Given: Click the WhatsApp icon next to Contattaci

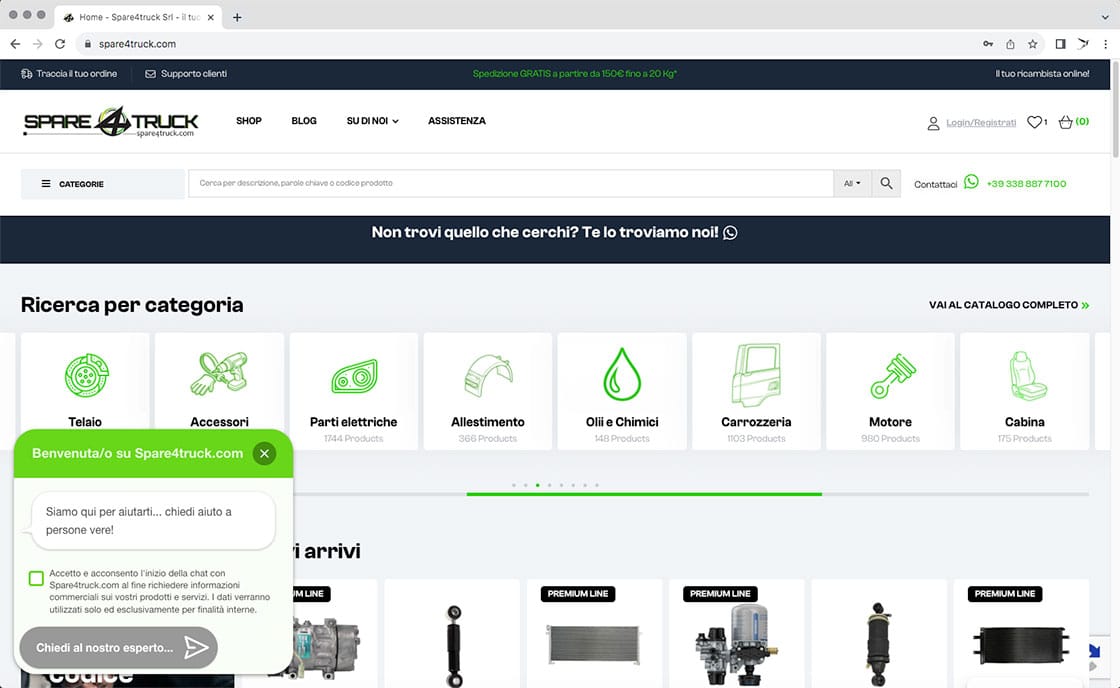Looking at the screenshot, I should coord(971,181).
